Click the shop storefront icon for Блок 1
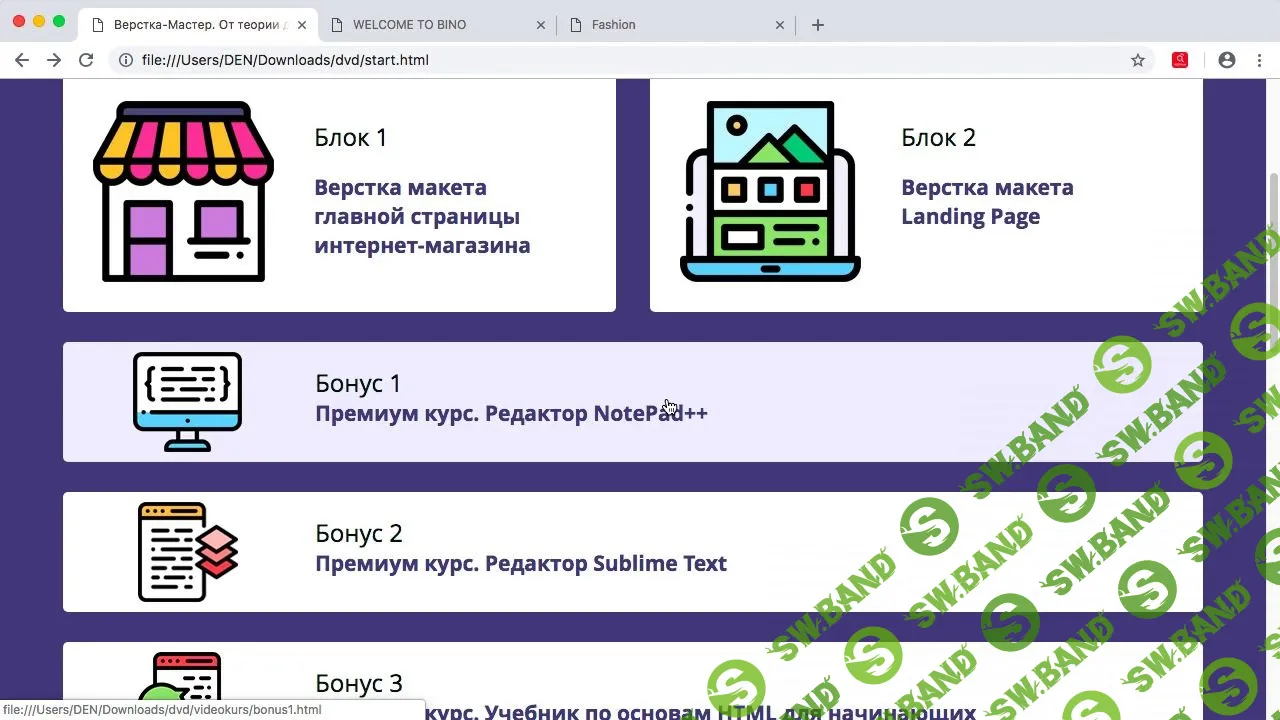The width and height of the screenshot is (1280, 720). [184, 190]
